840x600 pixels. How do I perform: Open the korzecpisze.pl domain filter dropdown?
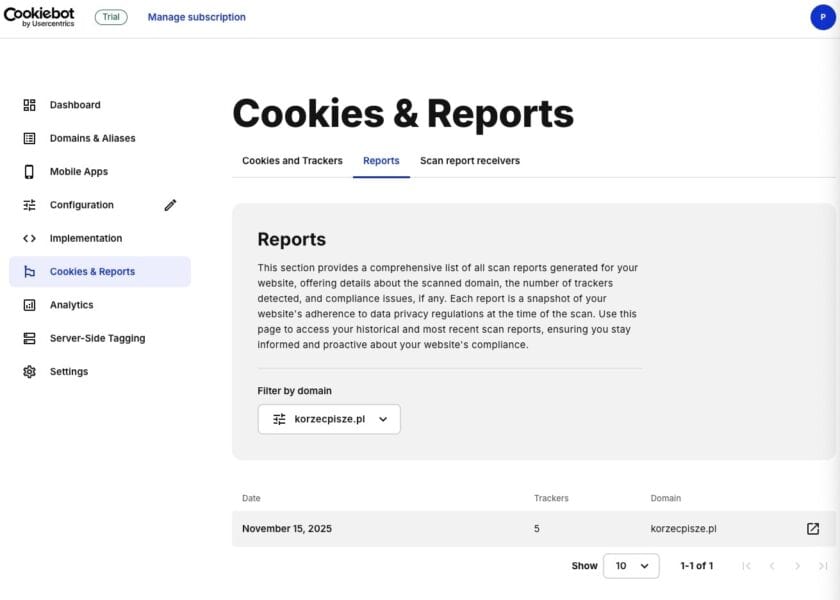[329, 419]
